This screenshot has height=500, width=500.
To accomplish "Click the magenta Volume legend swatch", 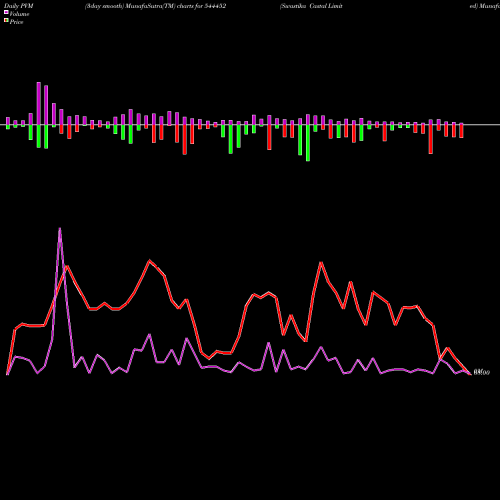I will click(6, 12).
